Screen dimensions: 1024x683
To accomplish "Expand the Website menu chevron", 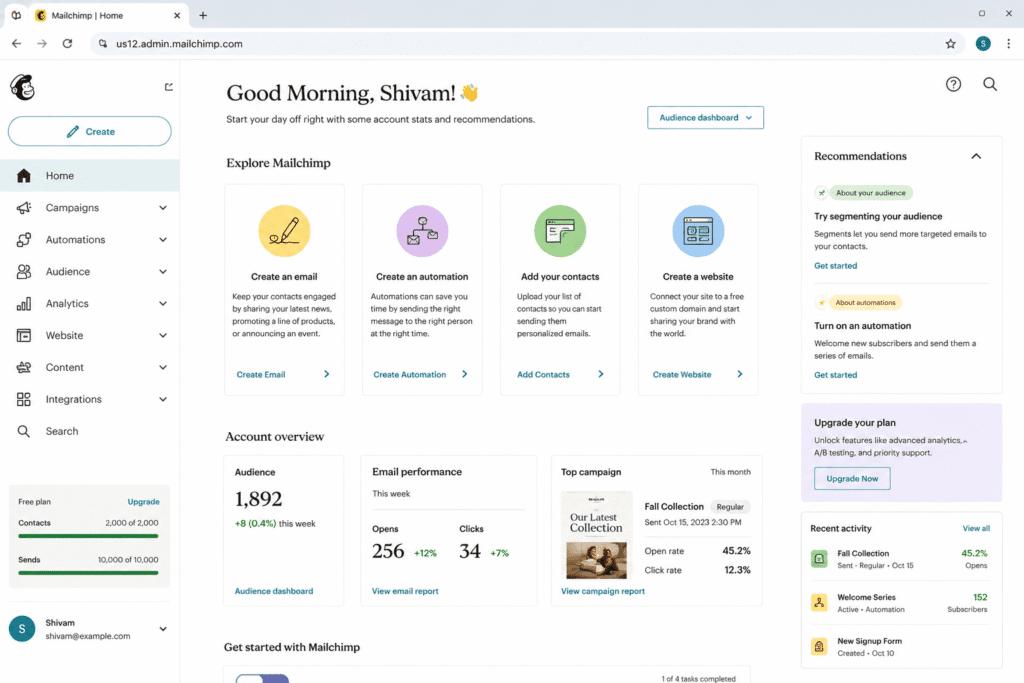I will [163, 336].
